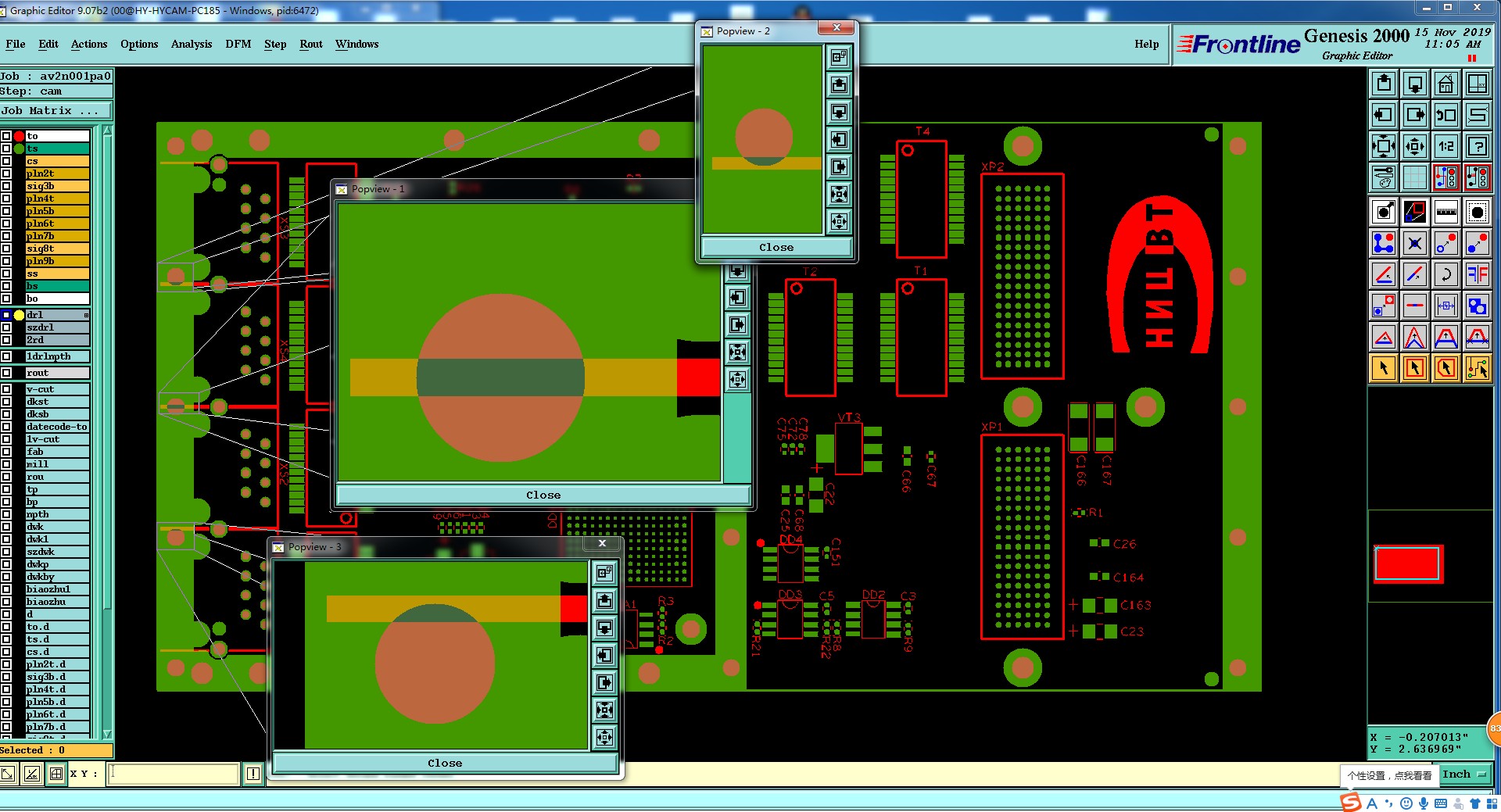The height and width of the screenshot is (812, 1501).
Task: Click the grid display icon
Action: [1414, 177]
